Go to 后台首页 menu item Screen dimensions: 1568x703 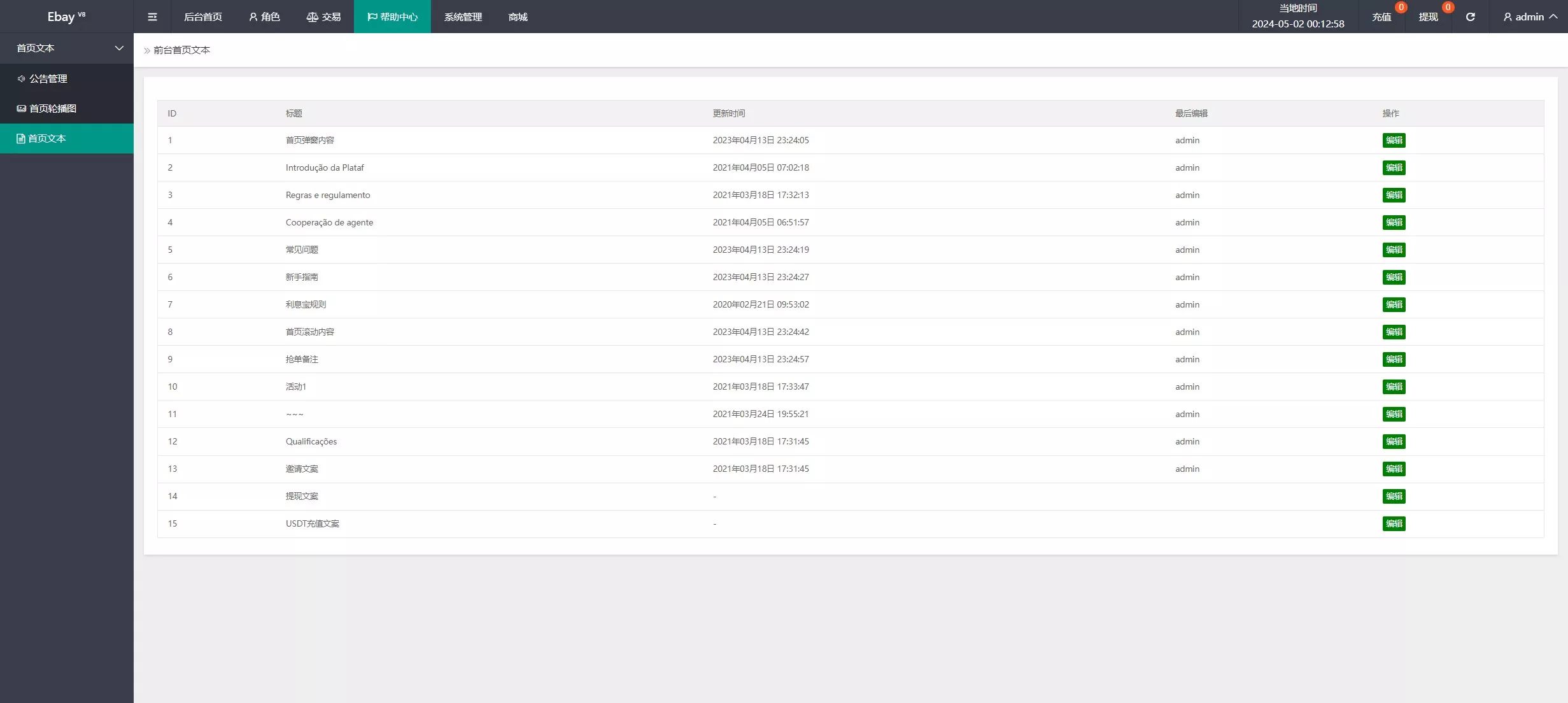(x=203, y=17)
